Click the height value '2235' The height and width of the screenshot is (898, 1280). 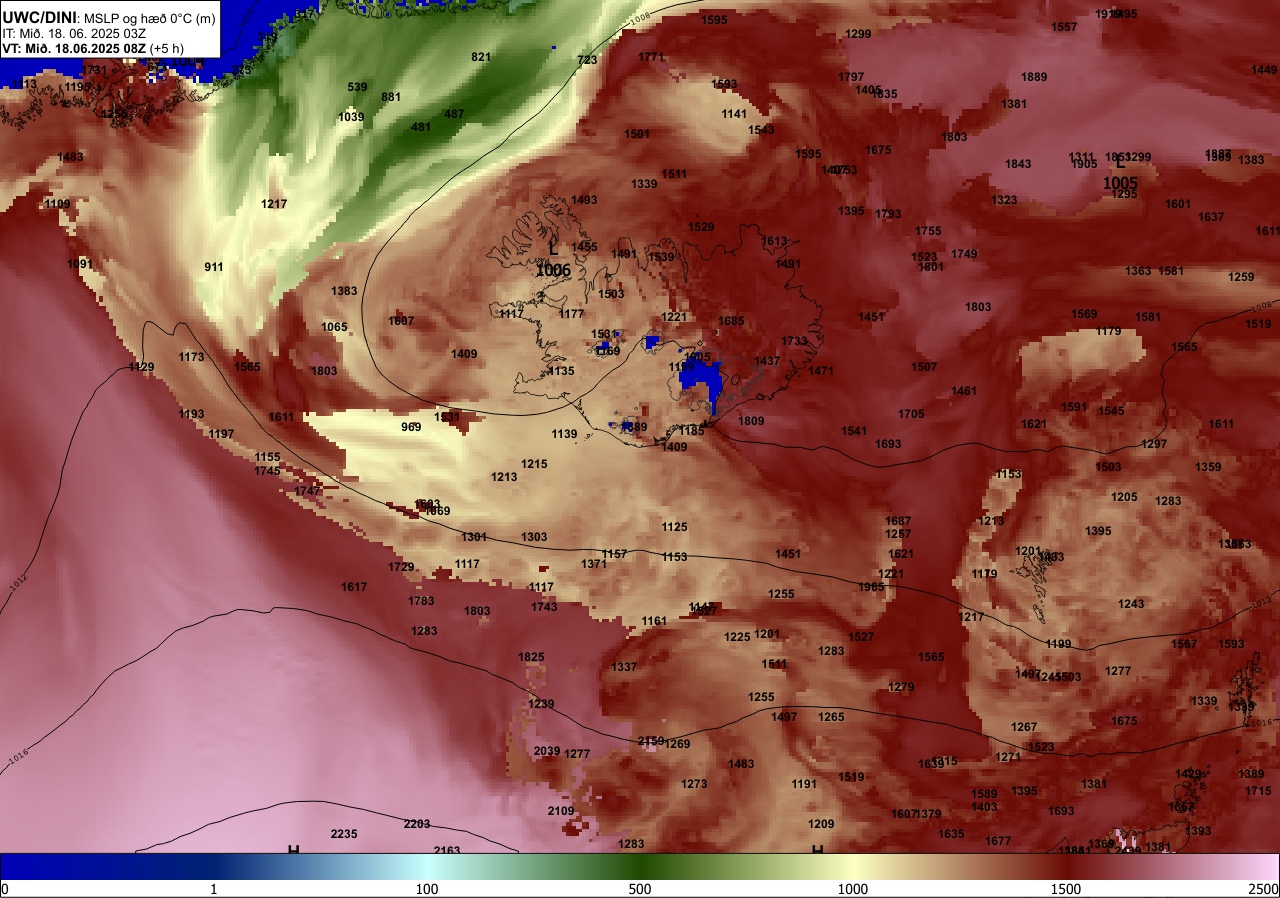344,834
